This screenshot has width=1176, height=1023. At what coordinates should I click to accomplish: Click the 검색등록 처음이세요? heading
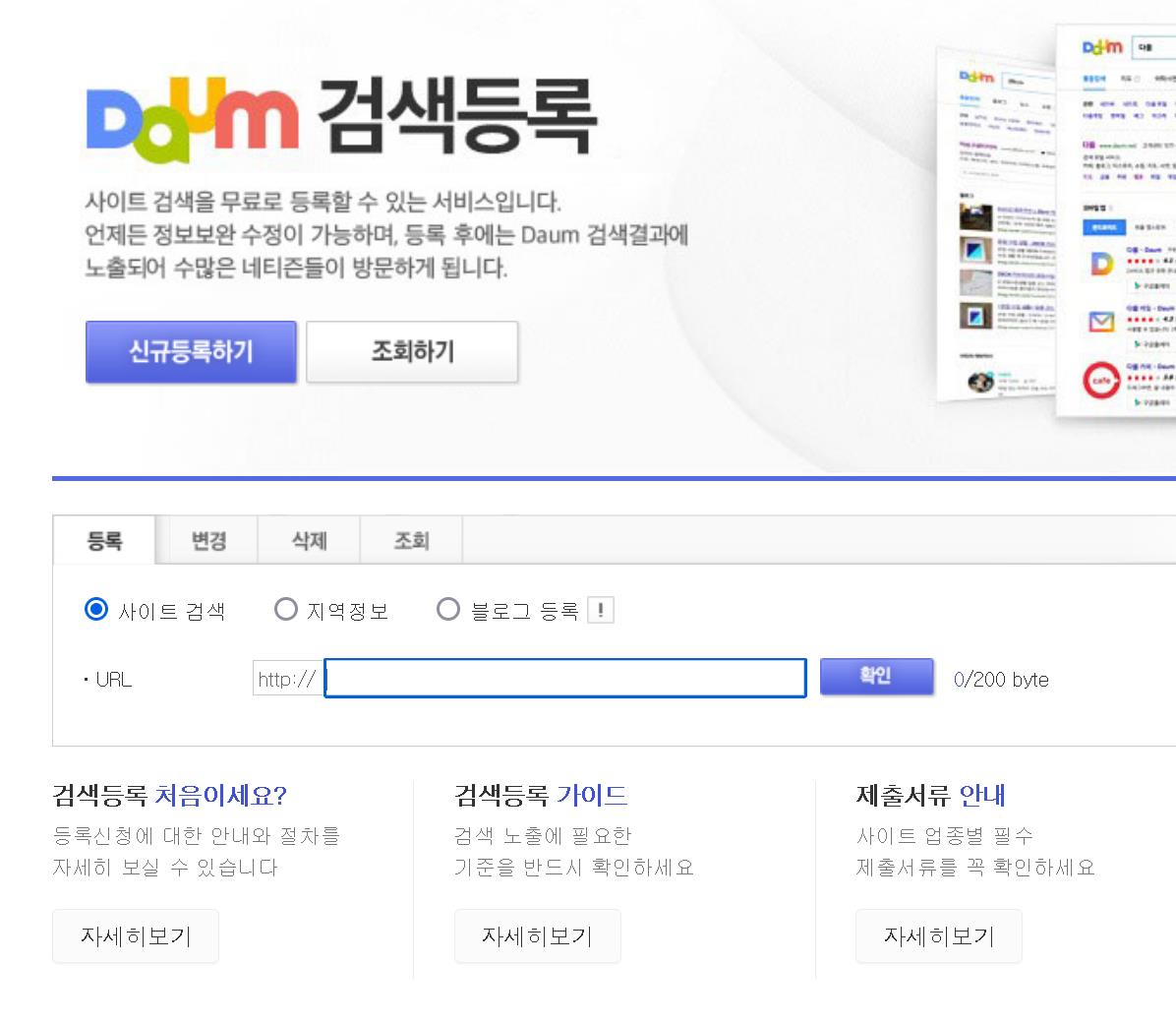click(x=169, y=796)
